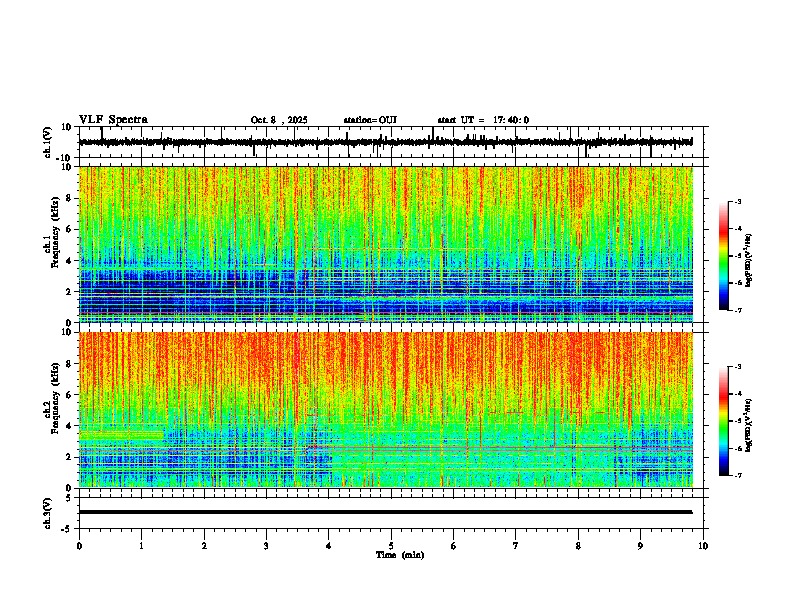
Task: Click the 'Time (min)' axis label
Action: 400,555
